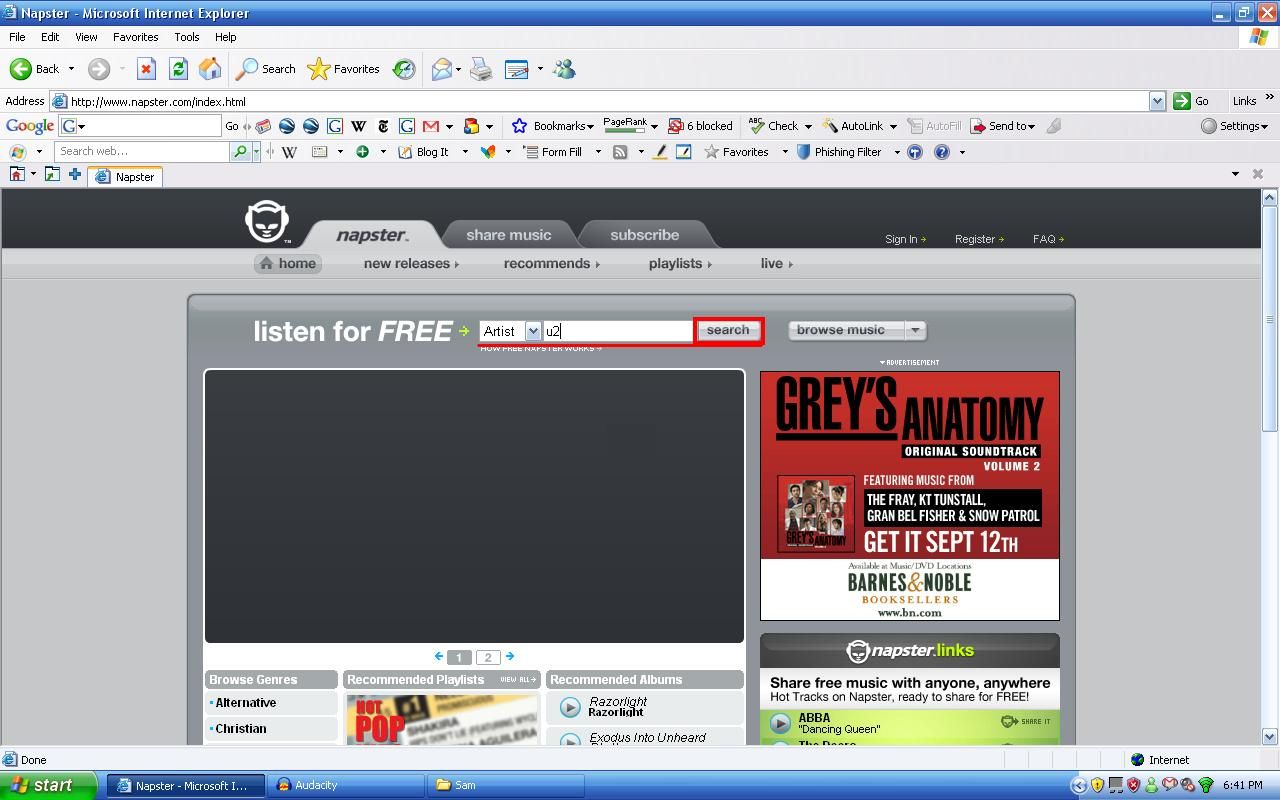Click the highlighter pen icon on Live toolbar
The width and height of the screenshot is (1280, 800).
[x=660, y=152]
